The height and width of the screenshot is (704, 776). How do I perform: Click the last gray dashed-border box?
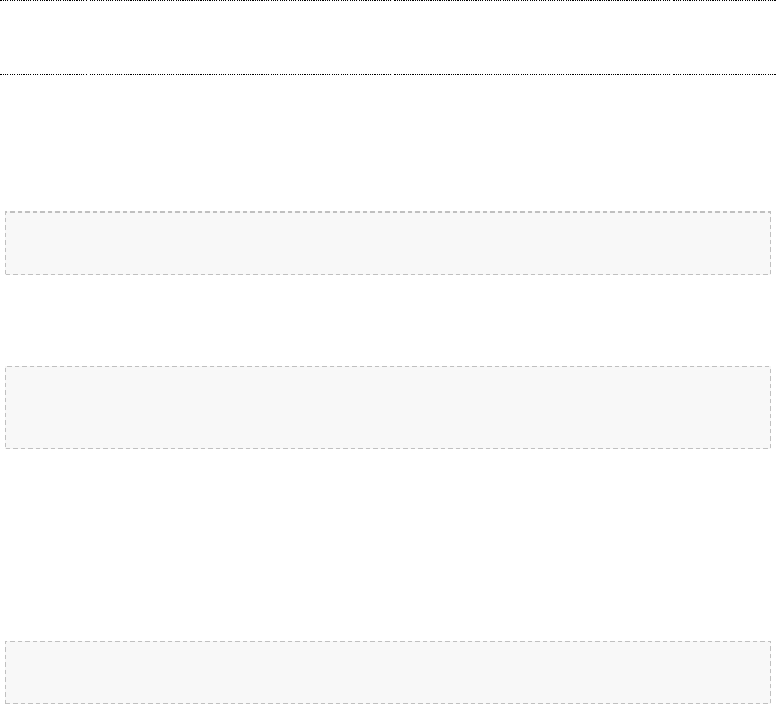point(388,673)
